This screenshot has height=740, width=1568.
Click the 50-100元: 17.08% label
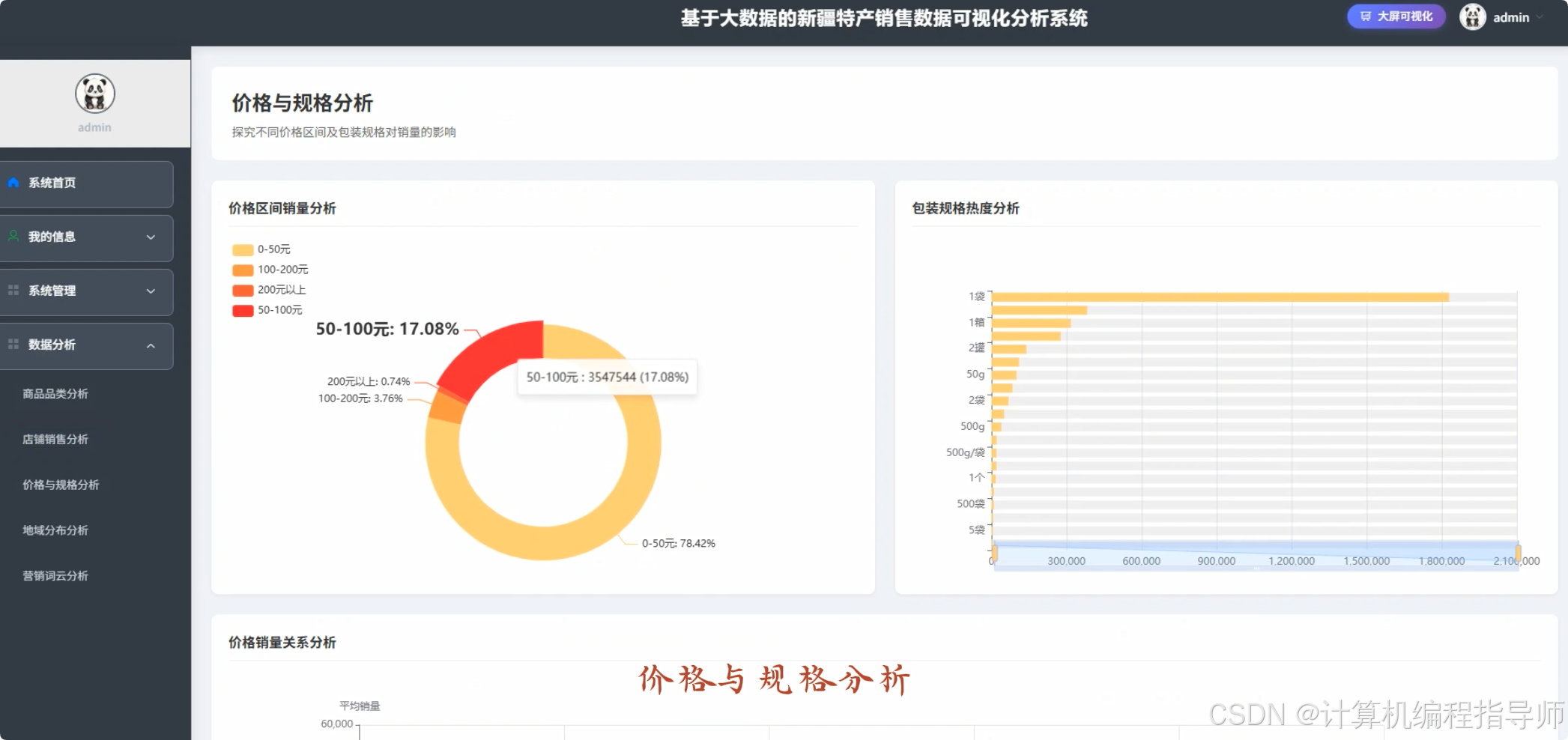point(387,329)
